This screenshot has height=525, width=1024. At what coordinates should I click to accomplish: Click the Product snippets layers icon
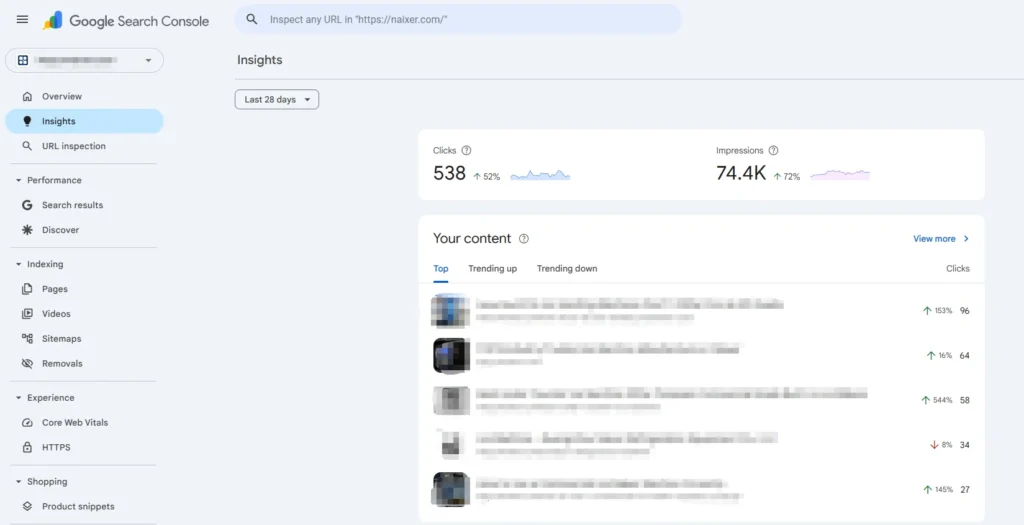(x=27, y=507)
